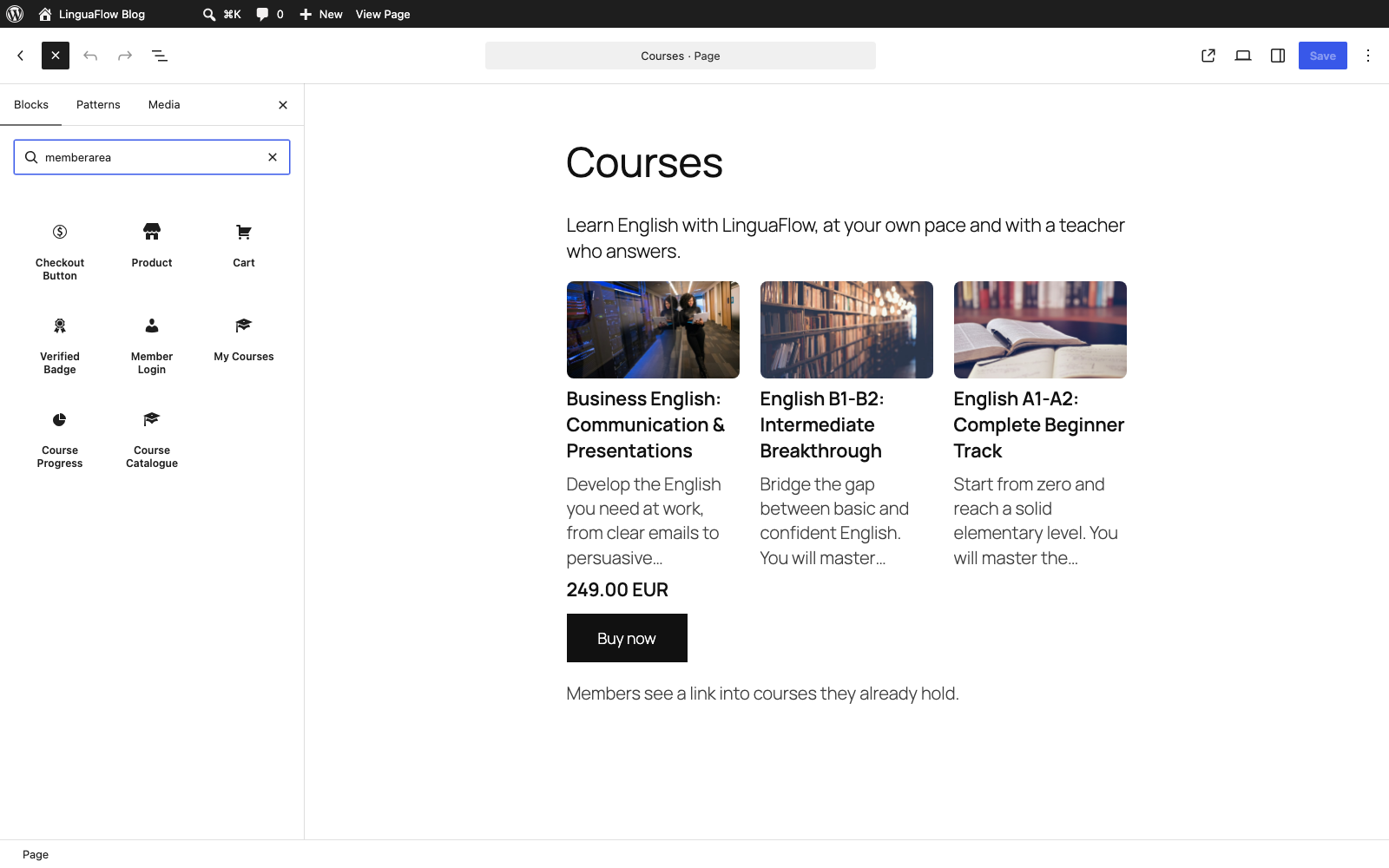This screenshot has height=868, width=1389.
Task: Switch to the Media tab
Action: 164,105
